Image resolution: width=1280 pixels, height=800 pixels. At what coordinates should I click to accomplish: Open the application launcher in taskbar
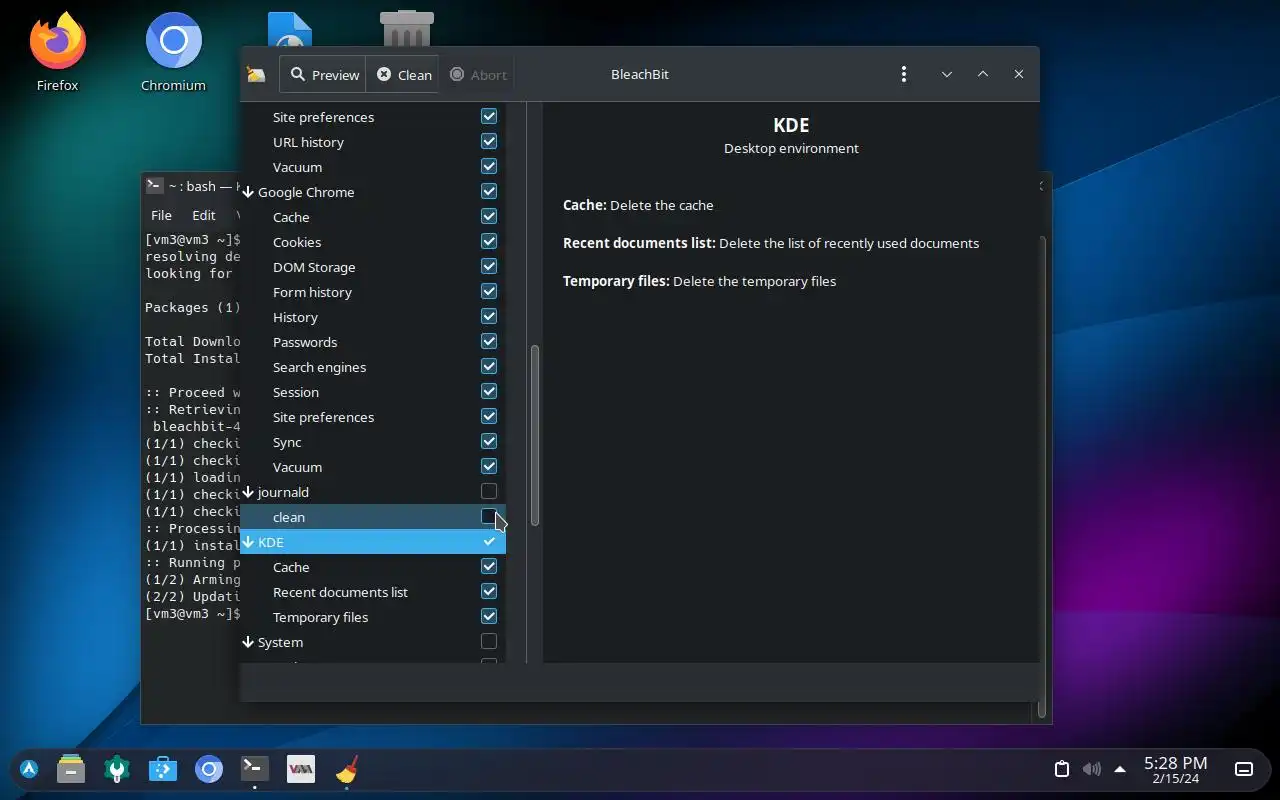29,769
